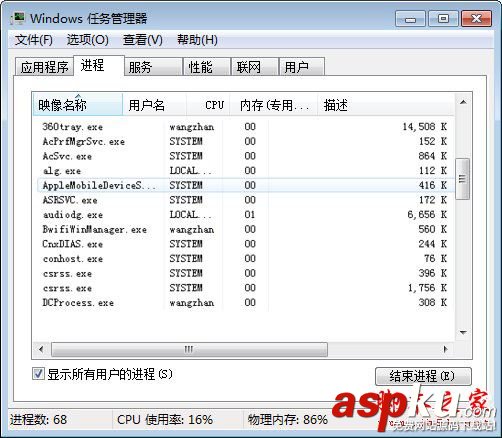Viewport: 502px width, 438px height.
Task: Open the 查看(V) menu
Action: click(x=143, y=40)
